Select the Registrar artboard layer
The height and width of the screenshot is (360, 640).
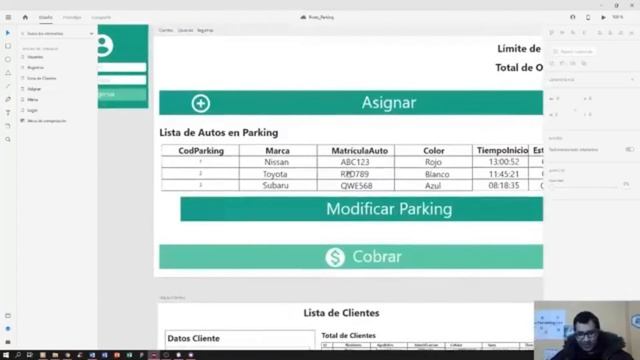tap(36, 68)
